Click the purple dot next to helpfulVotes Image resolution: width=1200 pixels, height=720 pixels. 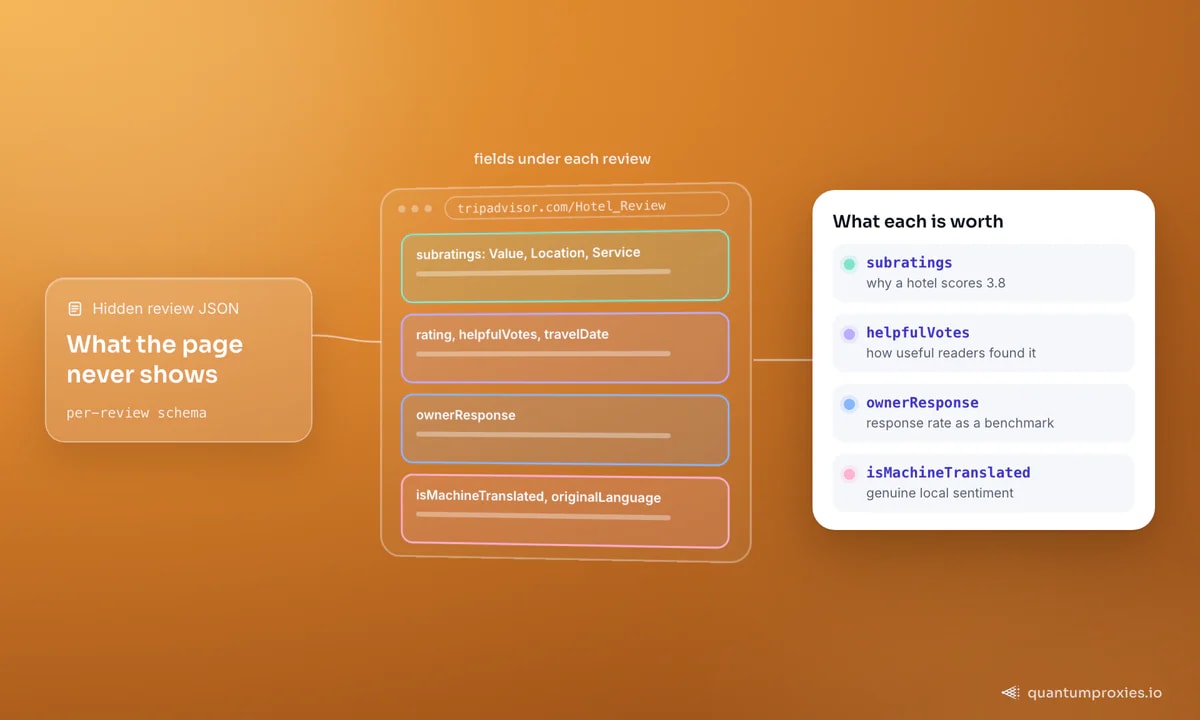click(849, 334)
